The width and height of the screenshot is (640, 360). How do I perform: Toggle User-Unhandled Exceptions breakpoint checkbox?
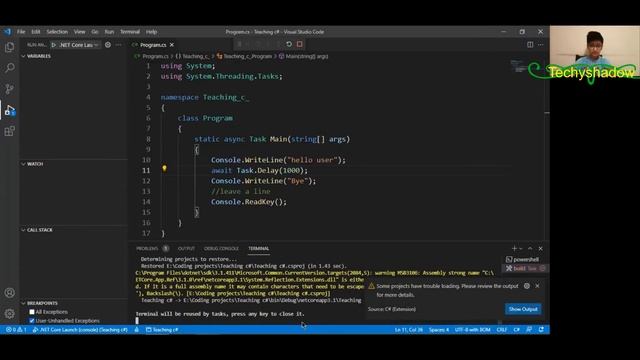pyautogui.click(x=32, y=321)
